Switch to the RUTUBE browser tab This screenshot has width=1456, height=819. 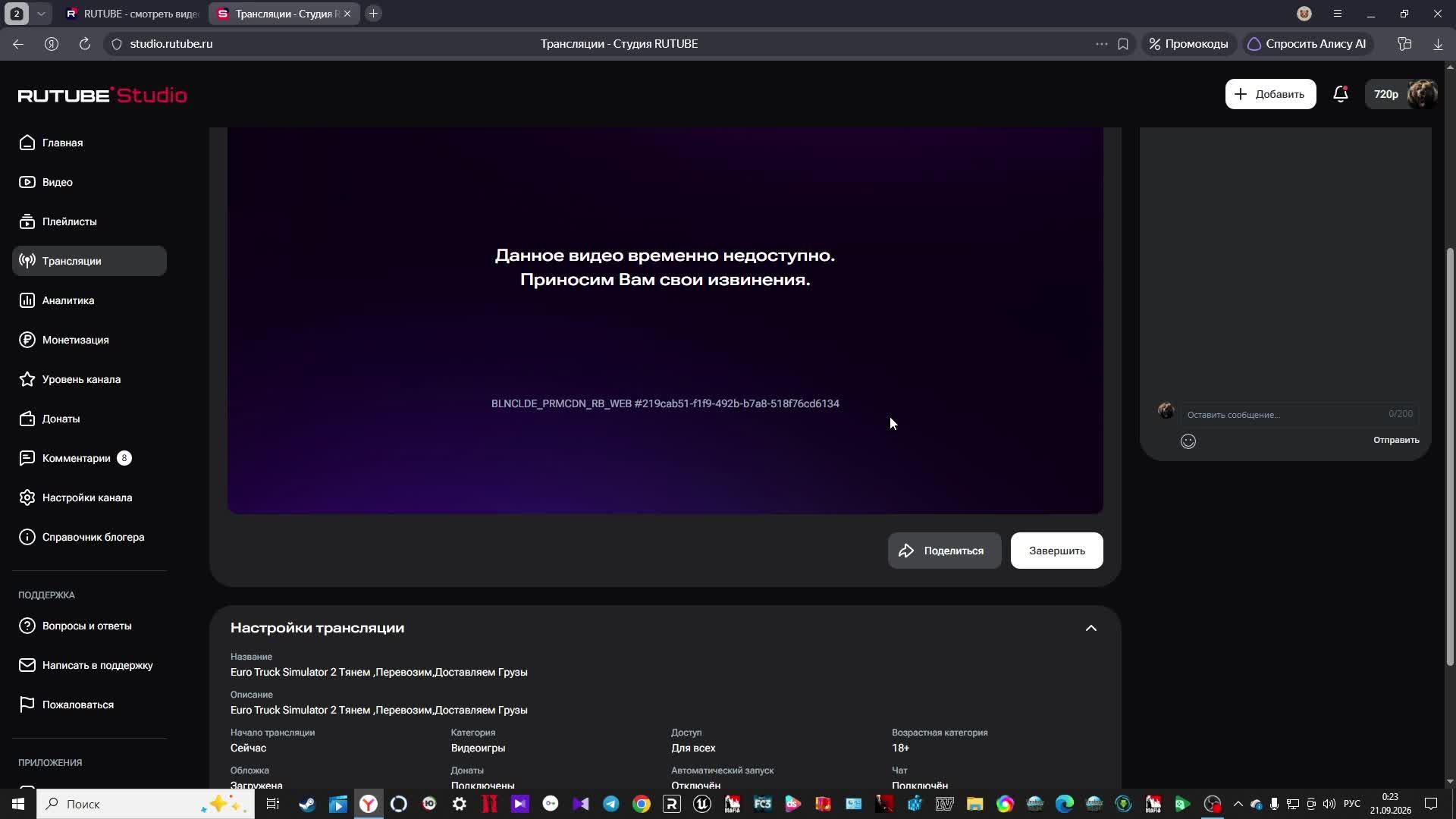[x=133, y=14]
